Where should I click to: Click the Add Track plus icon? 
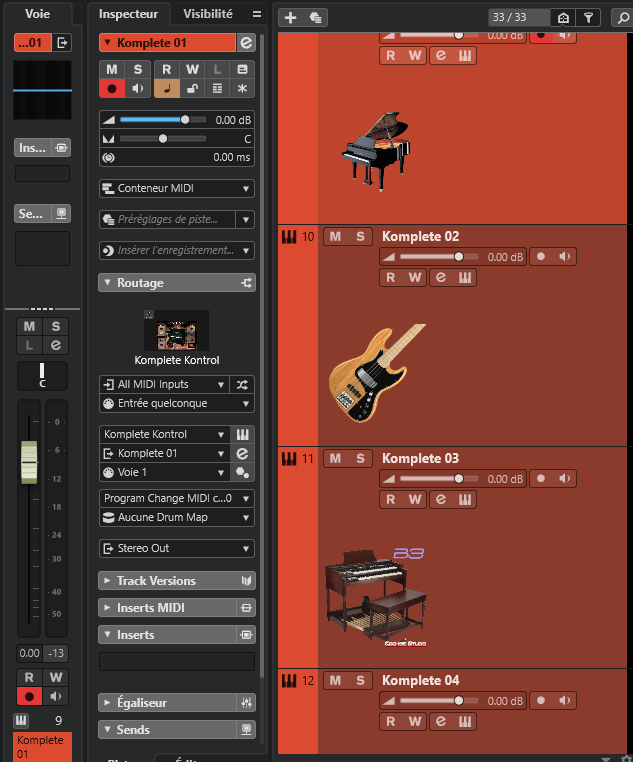(x=290, y=17)
